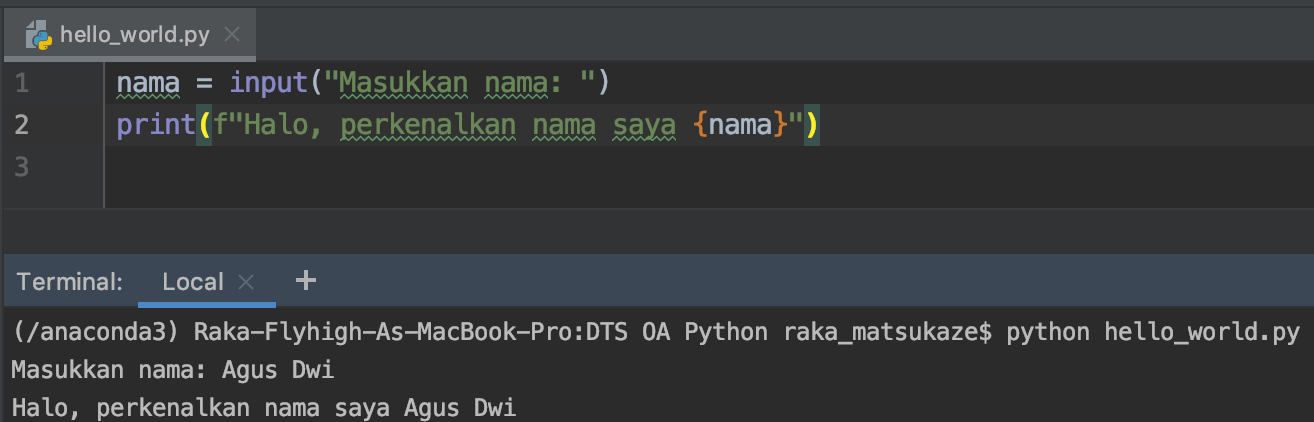The height and width of the screenshot is (422, 1314).
Task: Click the Terminal: panel label
Action: [x=70, y=282]
